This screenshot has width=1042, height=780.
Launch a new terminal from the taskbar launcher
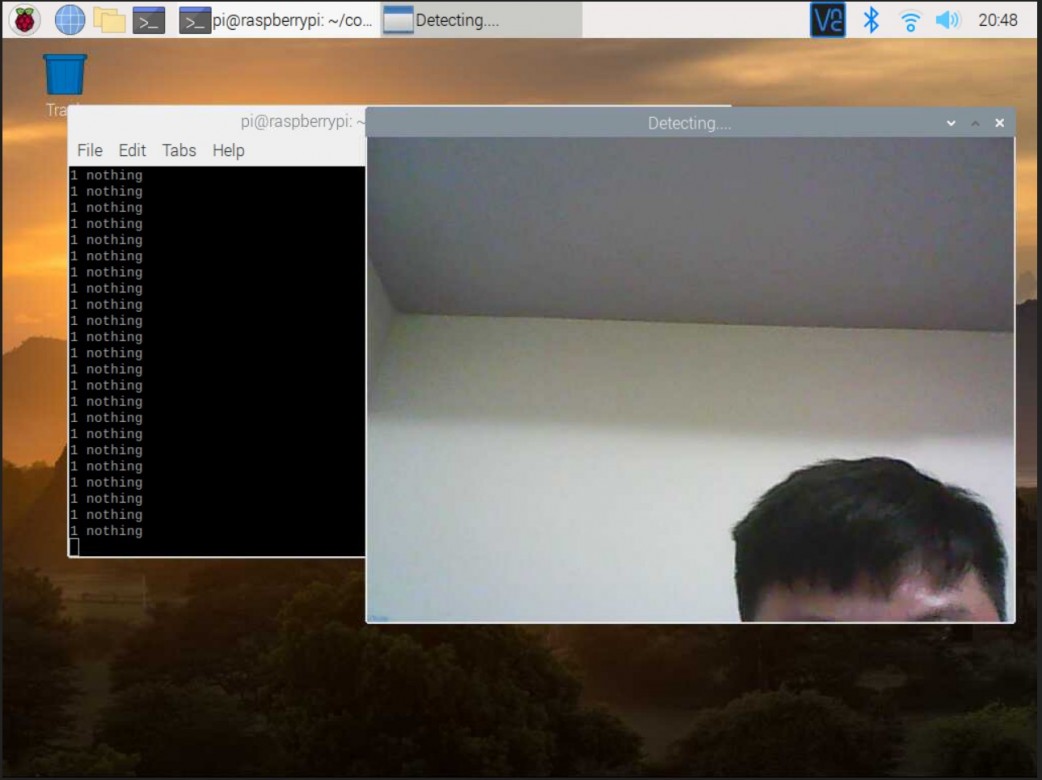click(149, 19)
